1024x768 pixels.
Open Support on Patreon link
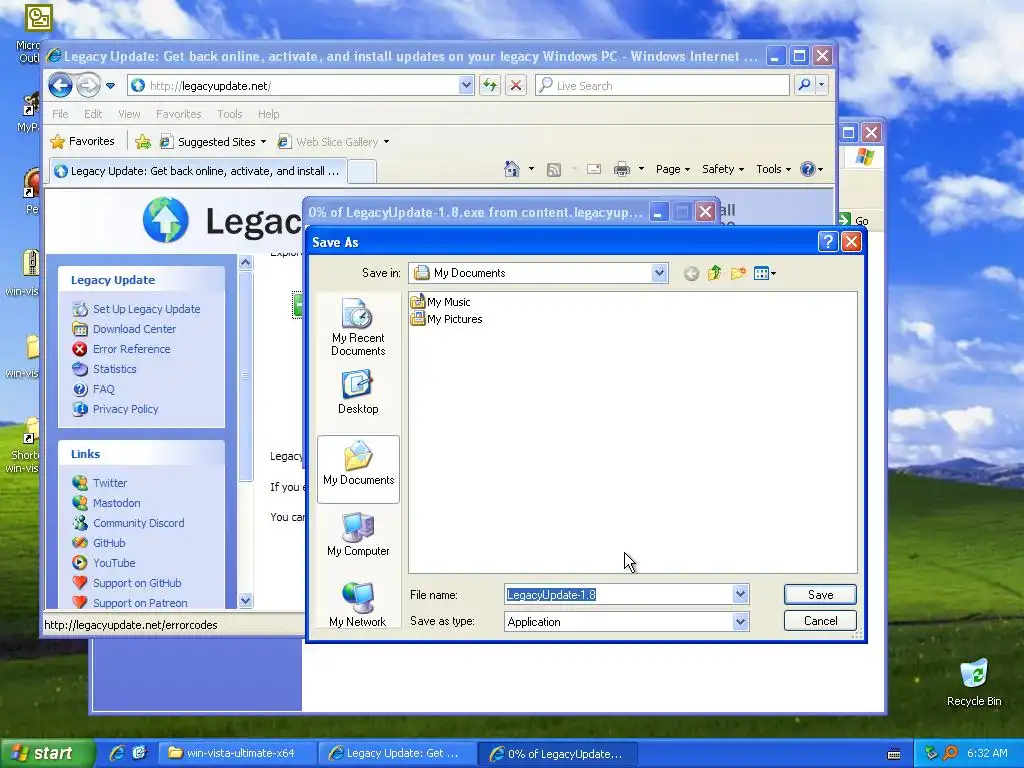coord(140,603)
